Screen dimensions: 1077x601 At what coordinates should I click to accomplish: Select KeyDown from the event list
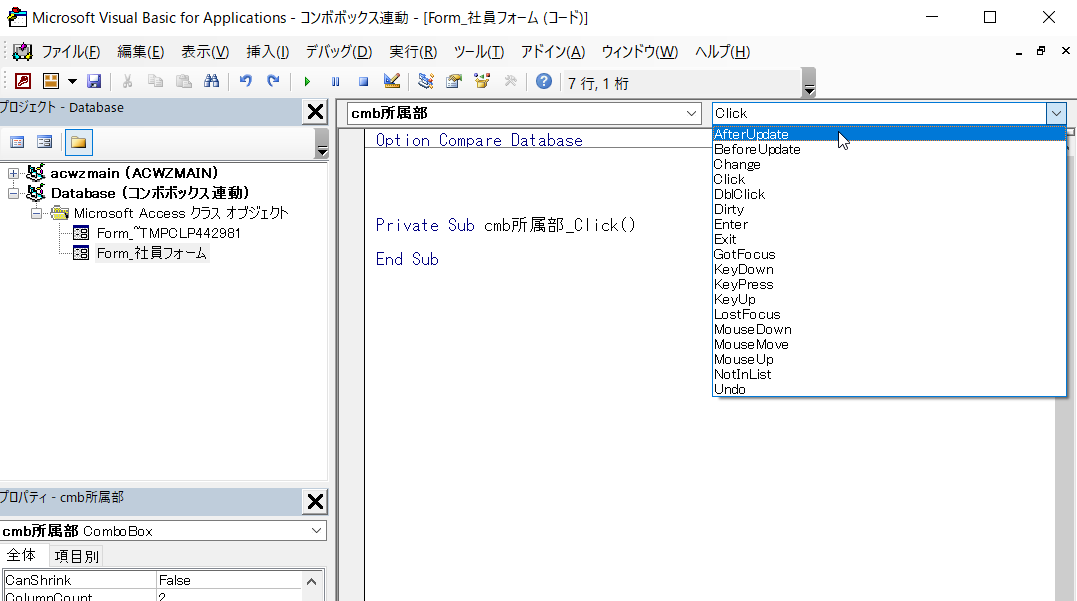pyautogui.click(x=889, y=270)
